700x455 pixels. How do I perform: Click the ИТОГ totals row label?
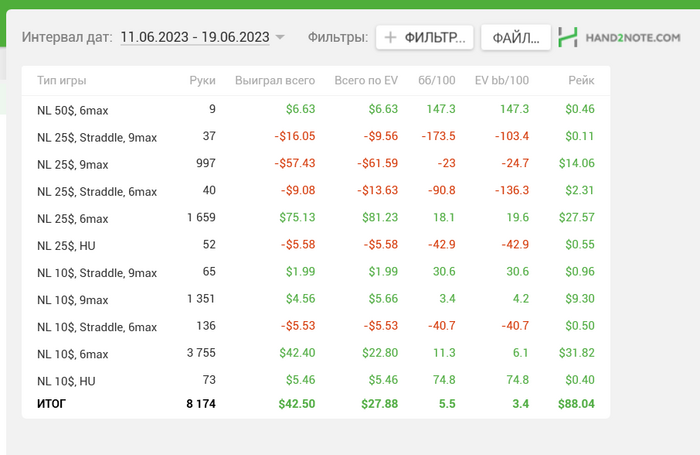[x=54, y=404]
